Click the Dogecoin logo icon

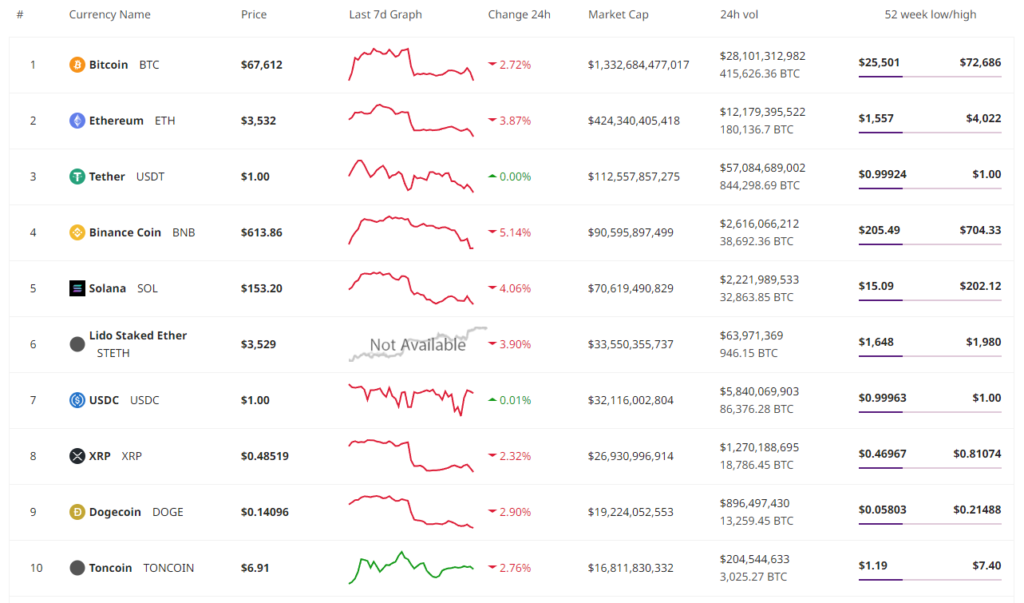coord(77,512)
